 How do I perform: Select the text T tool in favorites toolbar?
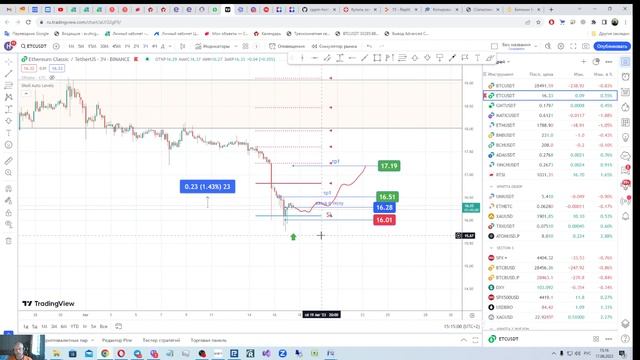click(x=477, y=58)
